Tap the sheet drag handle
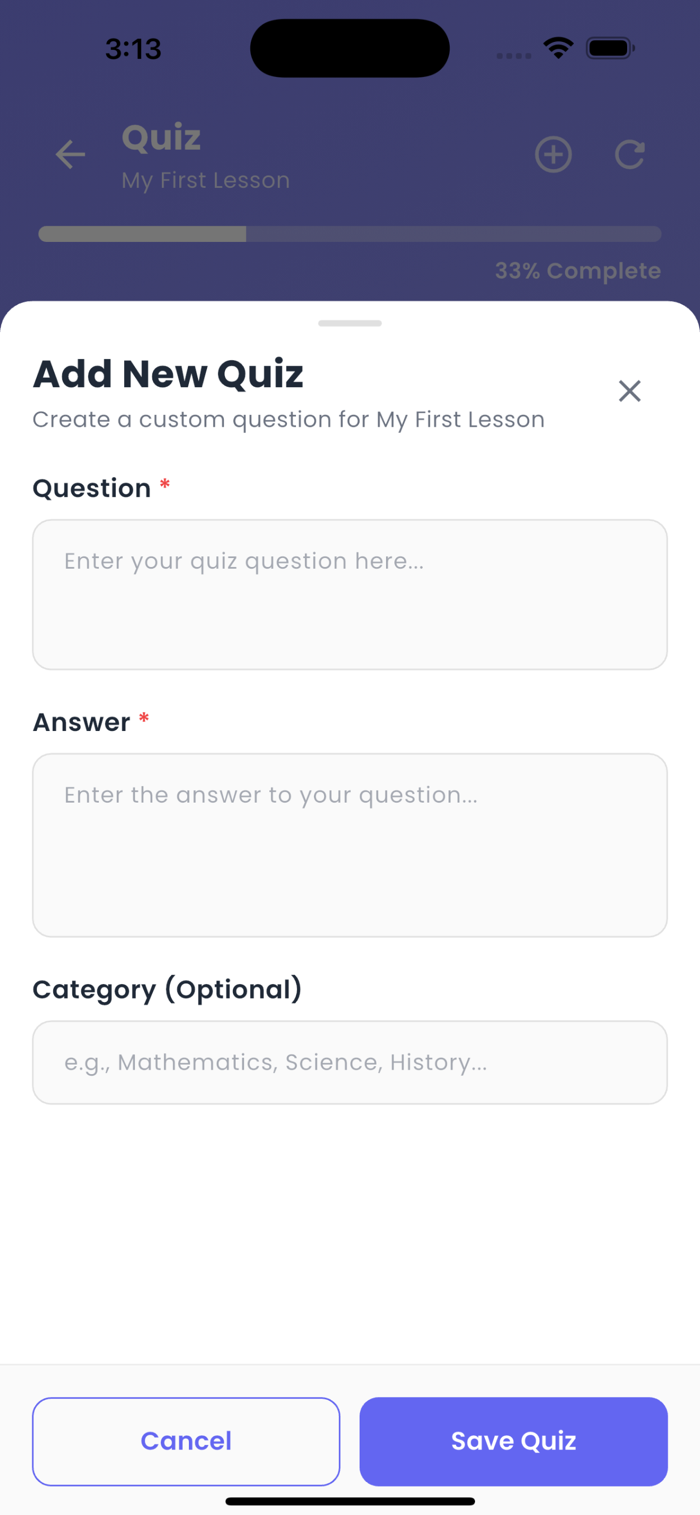This screenshot has height=1515, width=700. [x=350, y=323]
